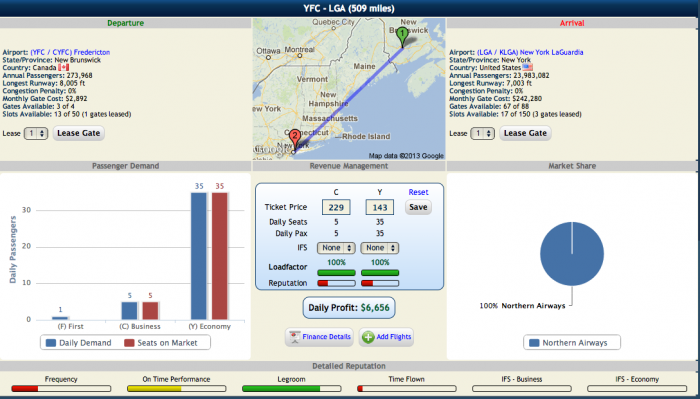The height and width of the screenshot is (399, 700).
Task: Click the 'Longest Runway: 7,003 ft' text
Action: (490, 83)
